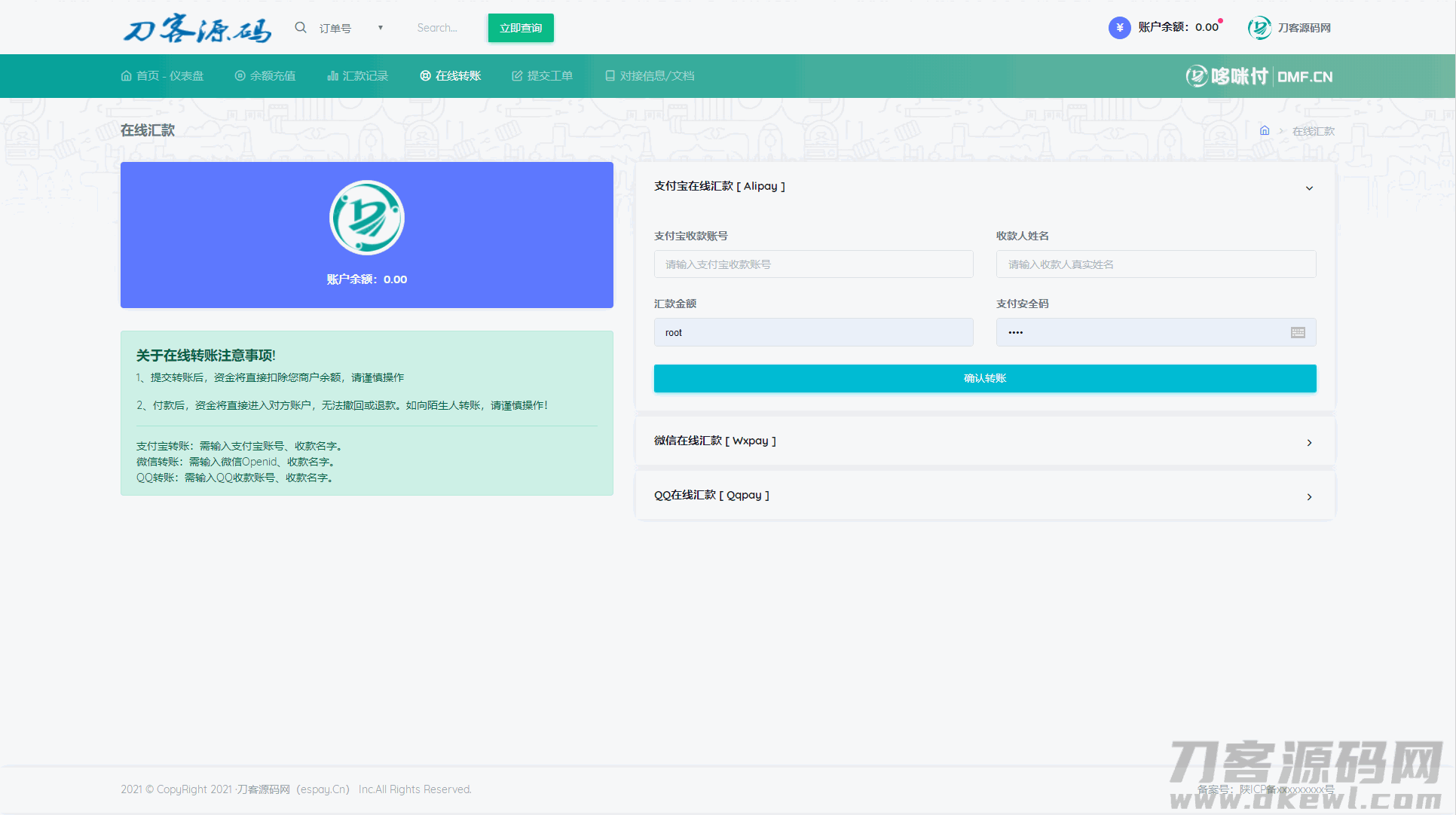Click the search magnifier icon
The width and height of the screenshot is (1456, 815).
[x=301, y=28]
